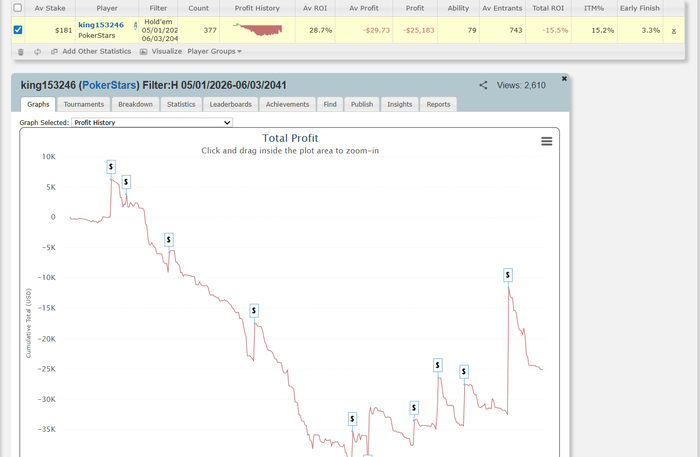Click the -$29.73 average profit value
700x457 pixels.
(376, 30)
